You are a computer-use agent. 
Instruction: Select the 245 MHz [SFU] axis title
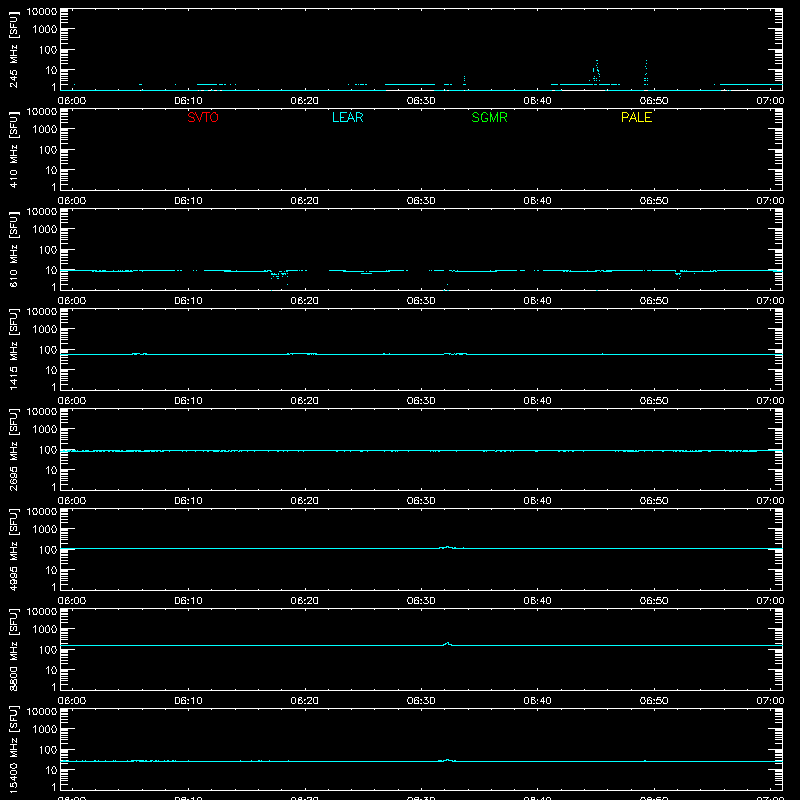(x=13, y=50)
